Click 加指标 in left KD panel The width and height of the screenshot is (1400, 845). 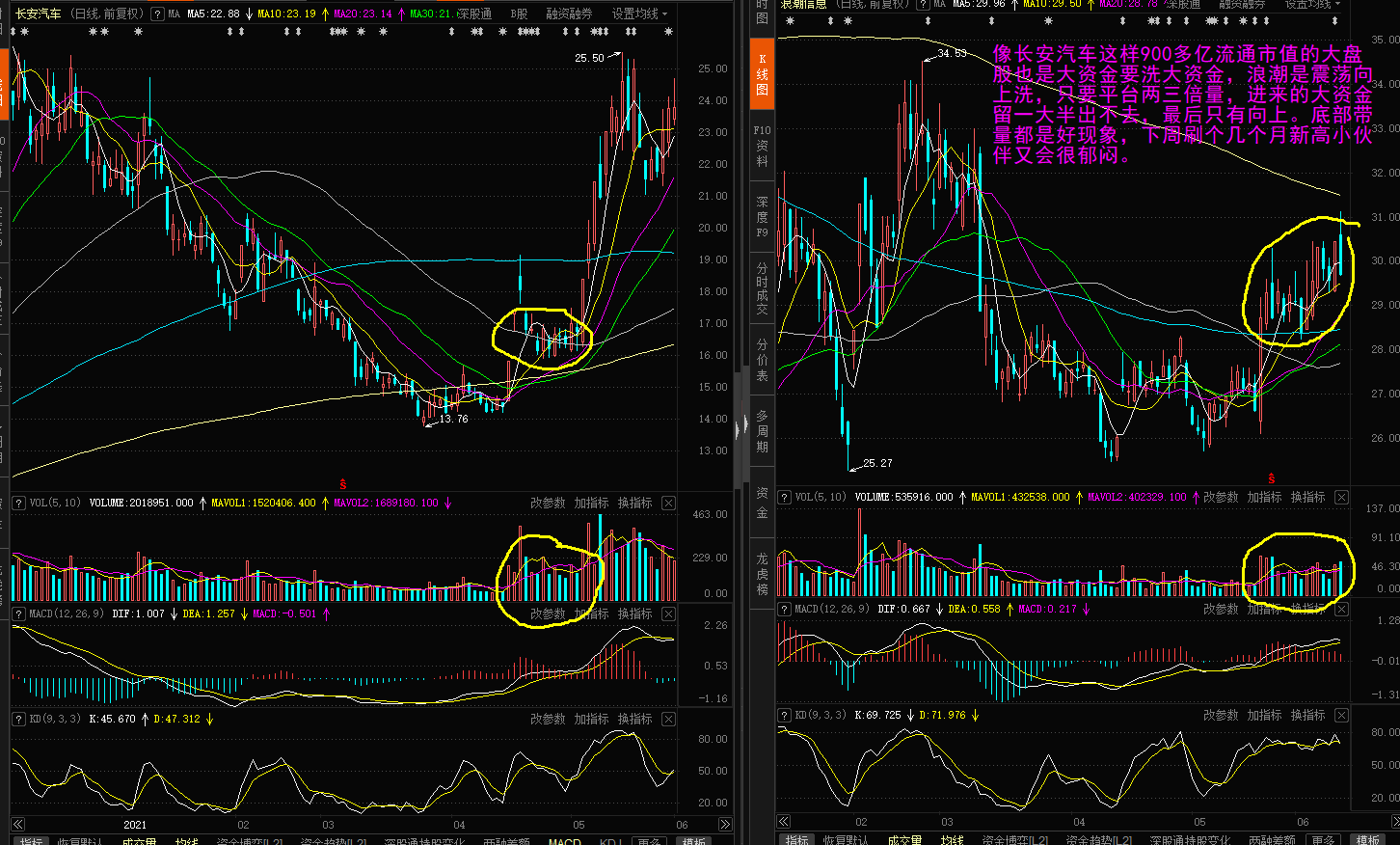[x=591, y=719]
